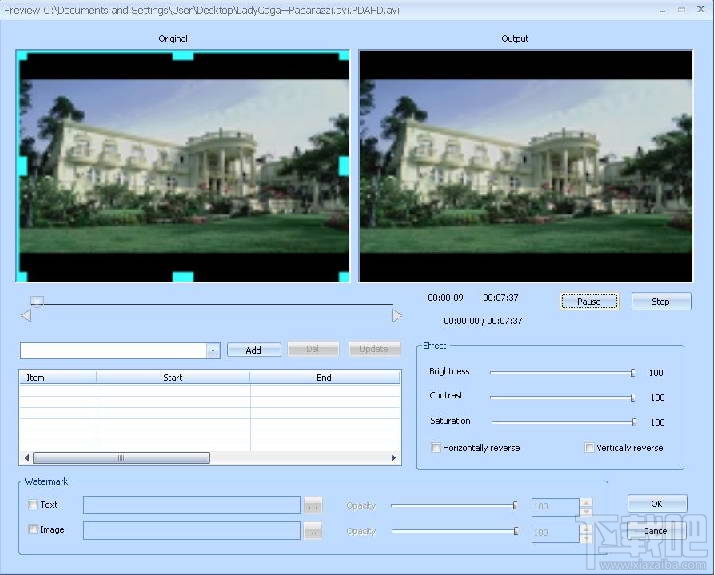715x575 pixels.
Task: Click the End column header
Action: (x=324, y=378)
